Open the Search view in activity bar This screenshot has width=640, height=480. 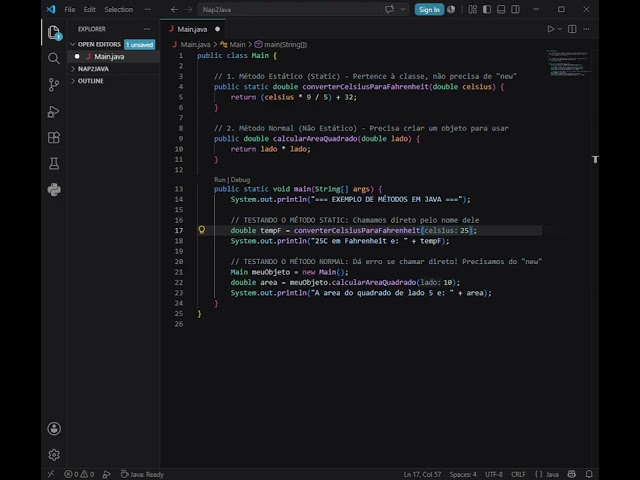point(53,58)
